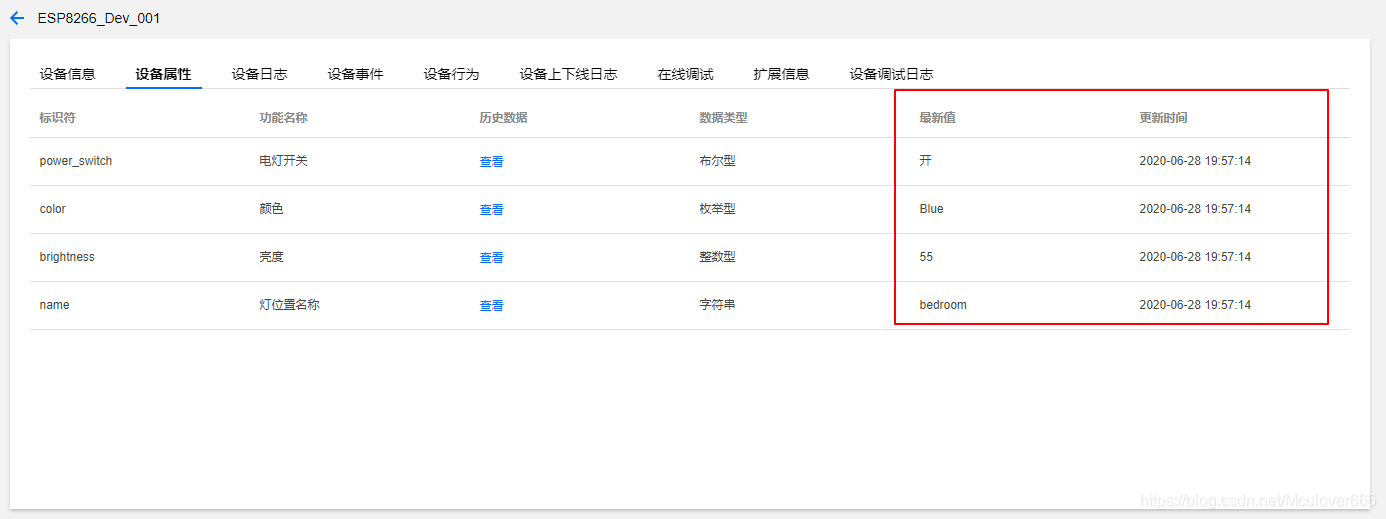The height and width of the screenshot is (519, 1386).
Task: Click the latest value Blue
Action: (931, 209)
